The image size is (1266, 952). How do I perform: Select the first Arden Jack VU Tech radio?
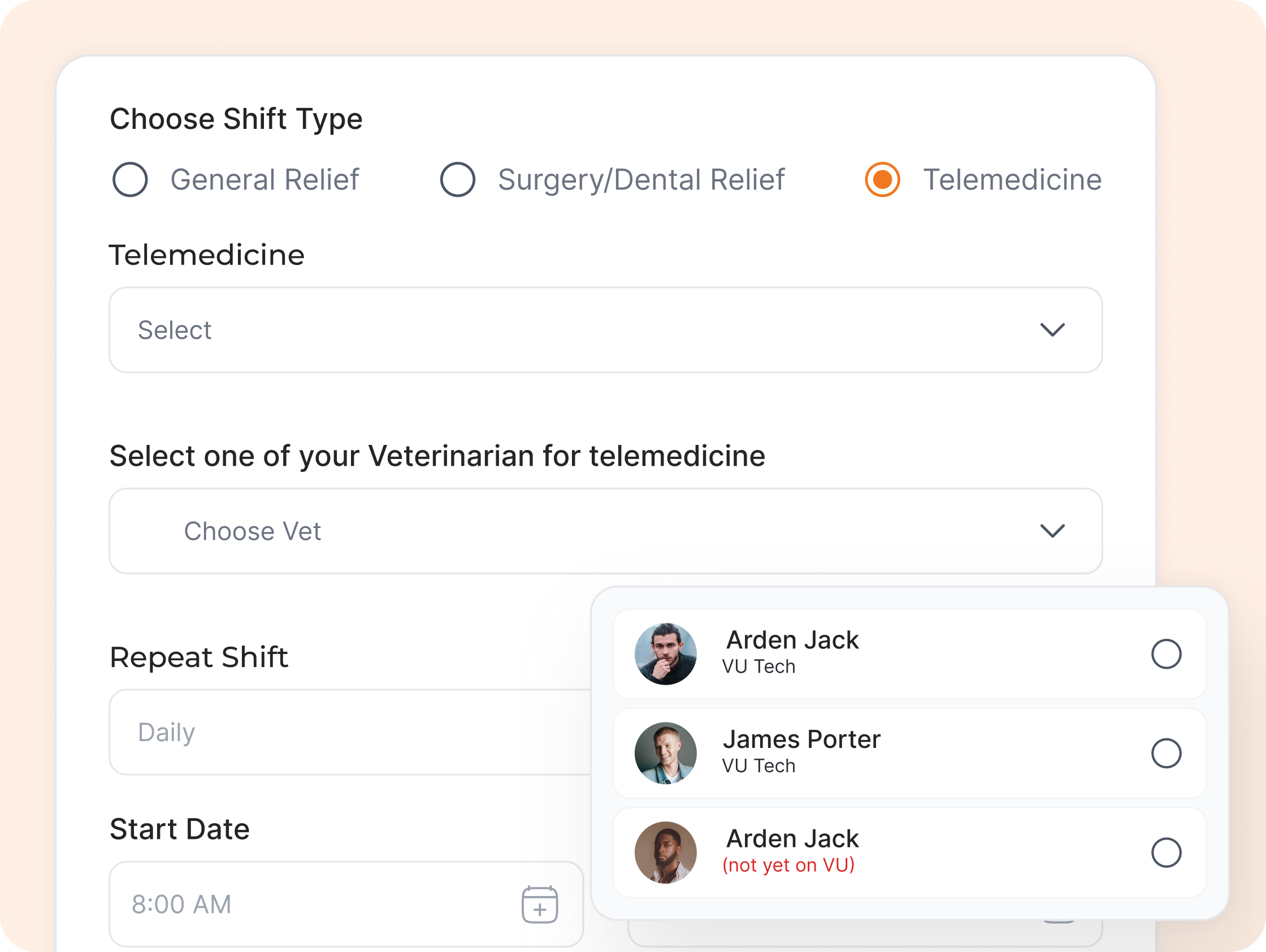pos(1166,654)
